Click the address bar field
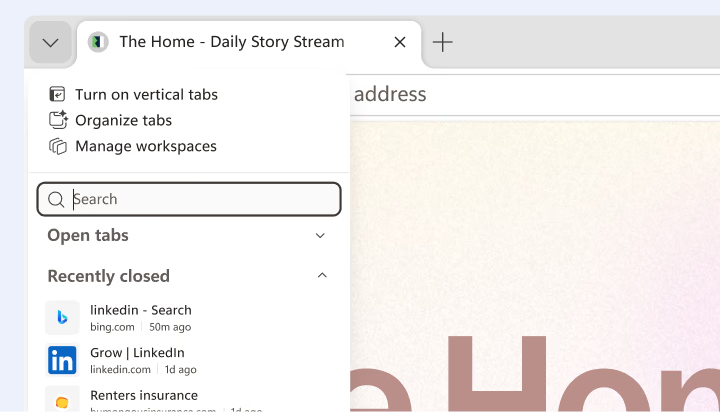Viewport: 720px width, 412px height. (x=535, y=95)
